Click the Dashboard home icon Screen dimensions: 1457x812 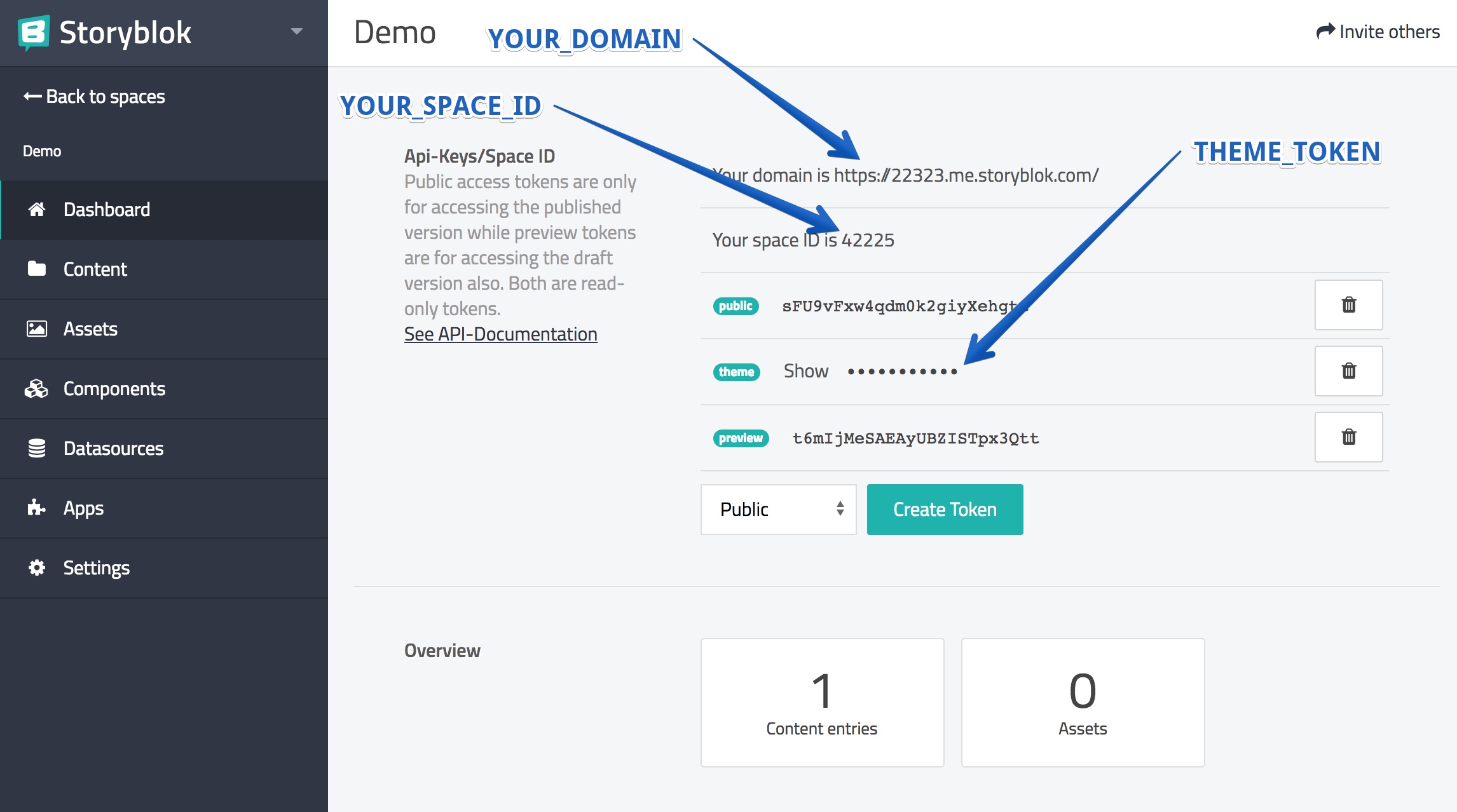[x=37, y=209]
